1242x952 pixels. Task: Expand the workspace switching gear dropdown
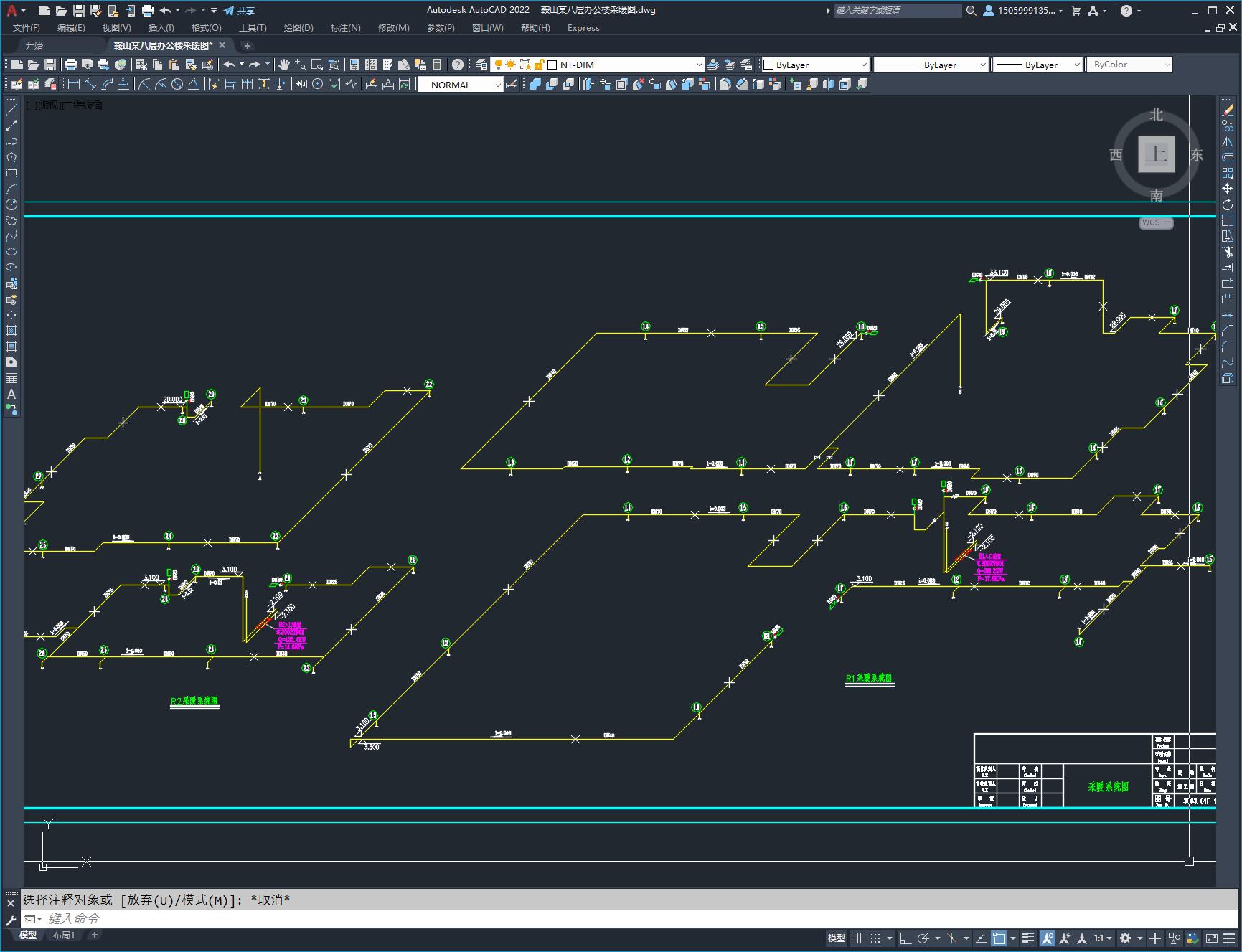[x=1139, y=938]
